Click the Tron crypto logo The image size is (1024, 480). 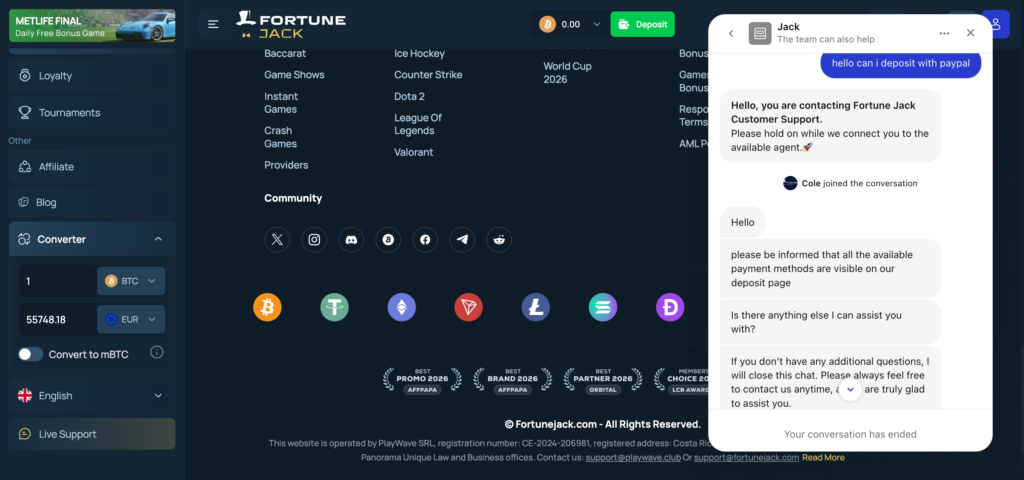[468, 307]
